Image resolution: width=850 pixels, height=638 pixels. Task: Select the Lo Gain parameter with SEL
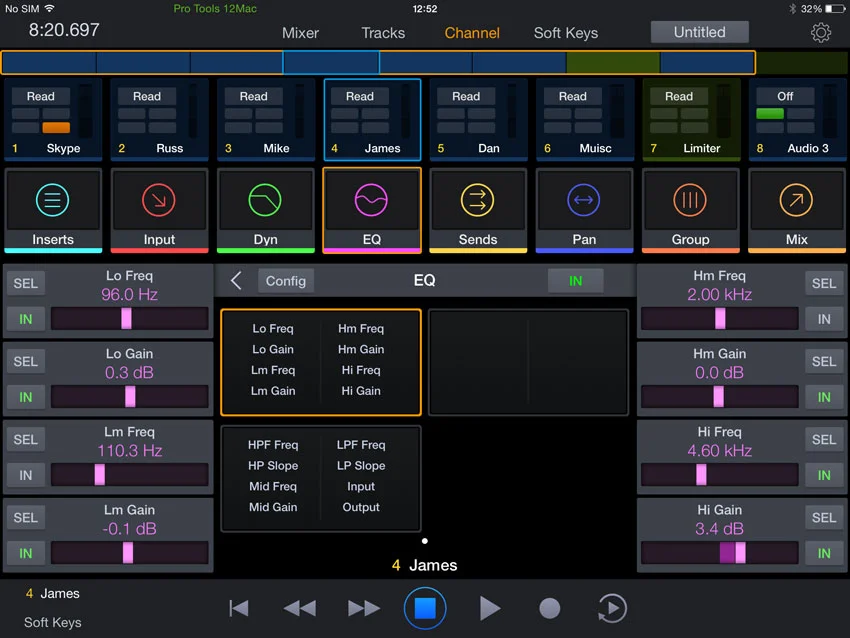(x=25, y=362)
